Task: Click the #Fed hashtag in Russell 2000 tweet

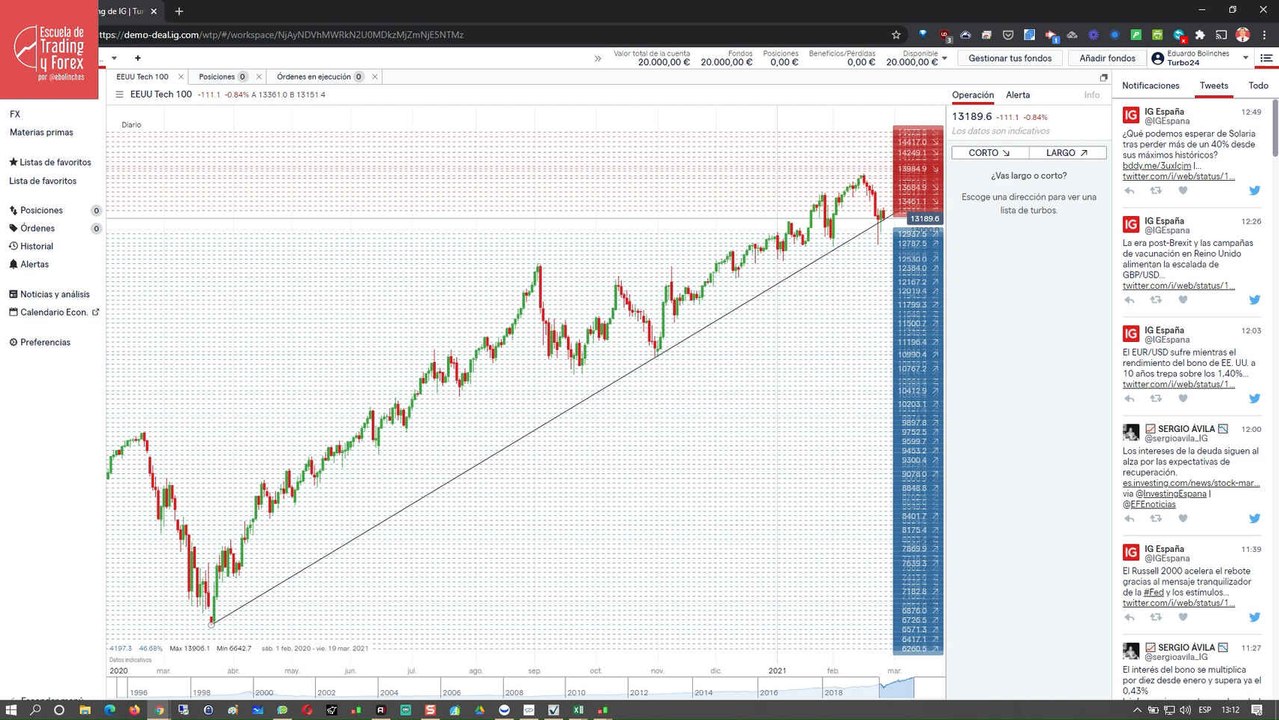Action: click(x=1153, y=592)
